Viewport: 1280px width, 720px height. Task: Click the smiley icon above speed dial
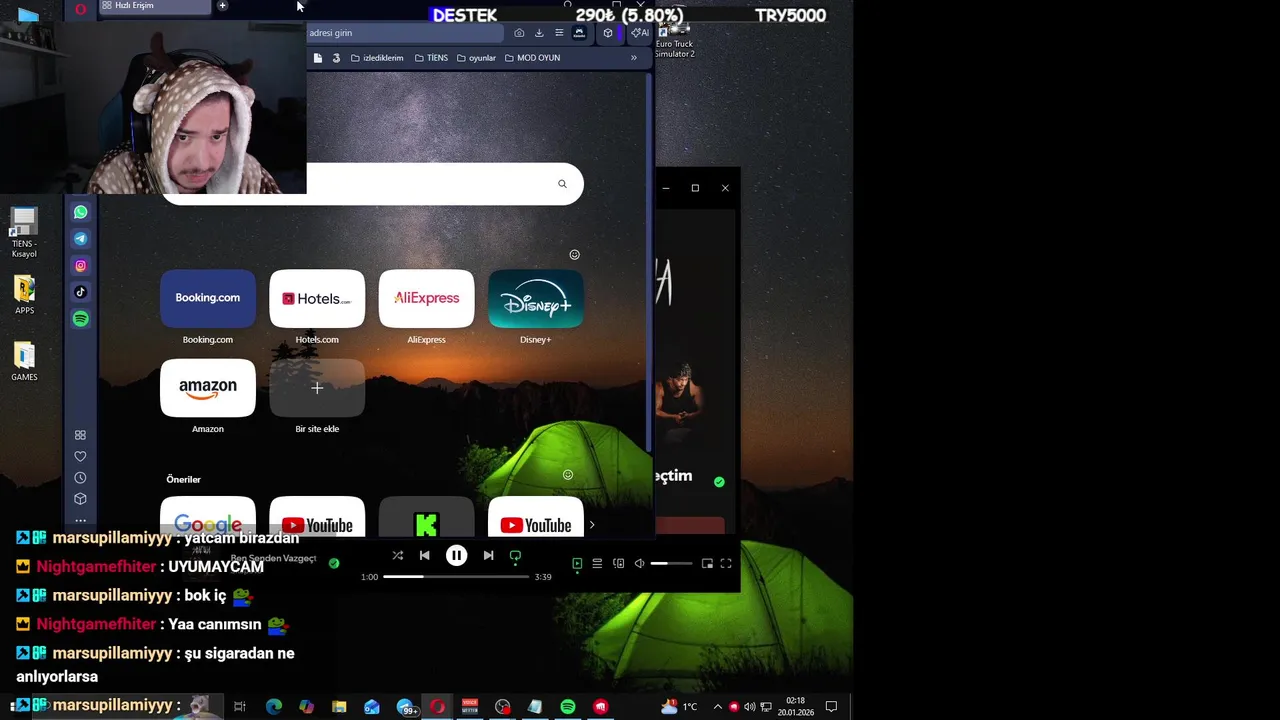[x=574, y=255]
